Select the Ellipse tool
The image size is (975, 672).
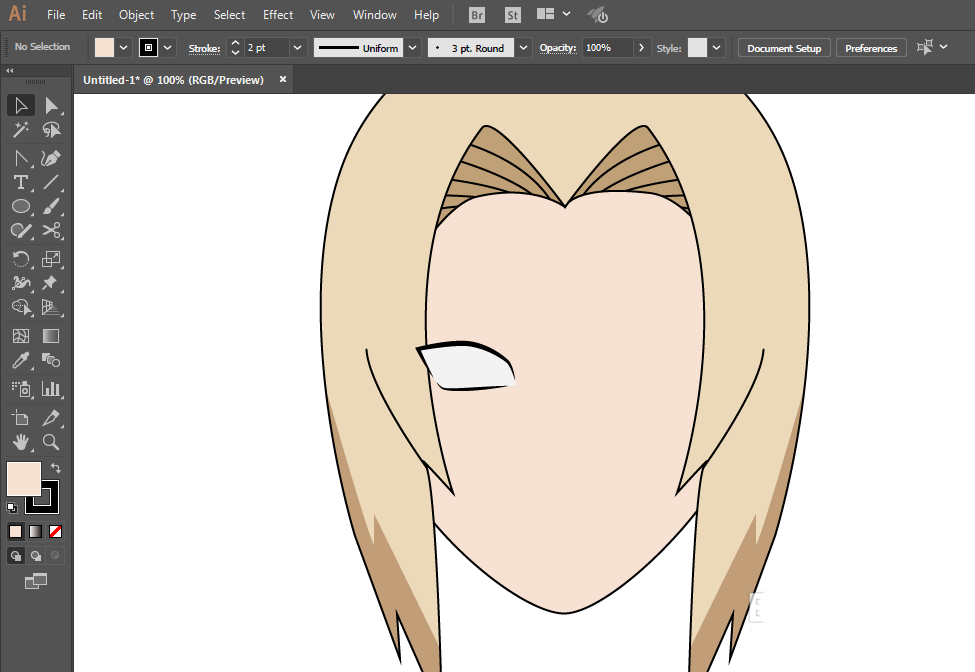coord(21,206)
